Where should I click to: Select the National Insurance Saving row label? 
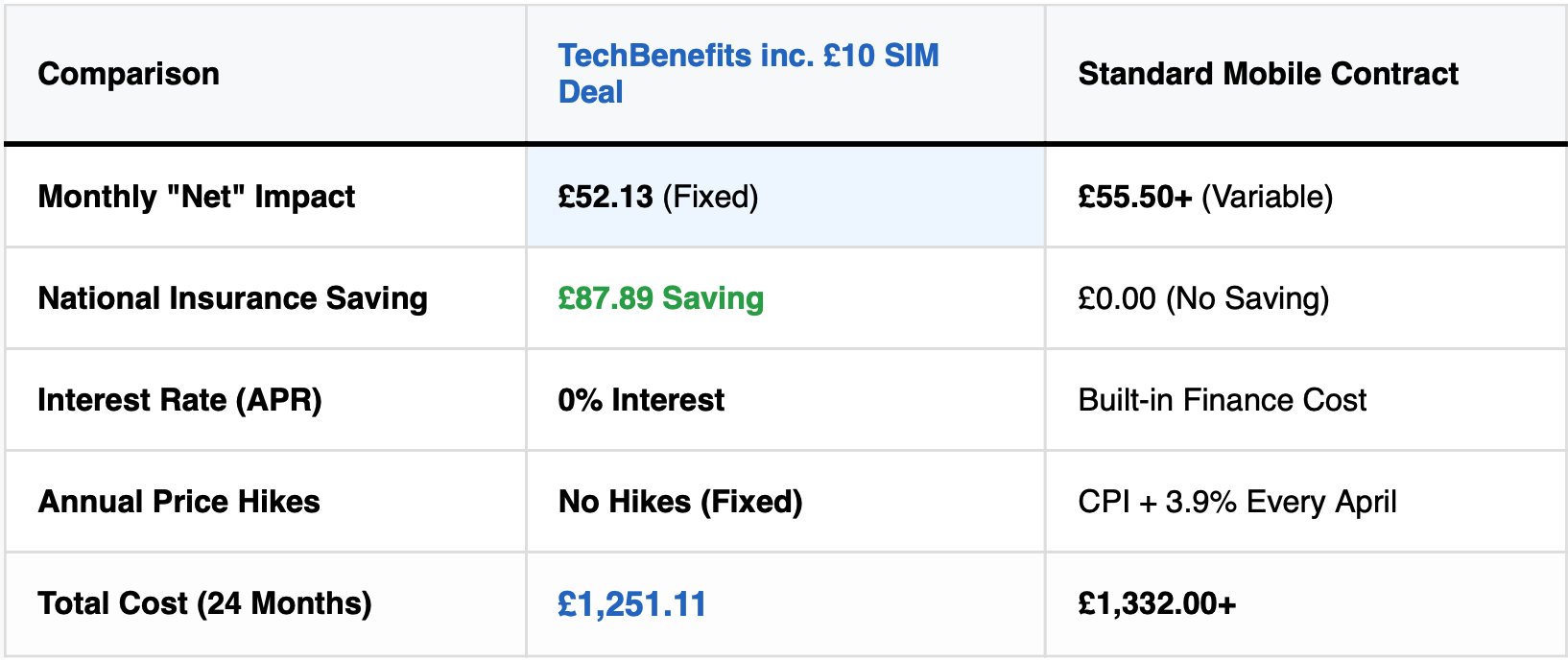pos(233,298)
